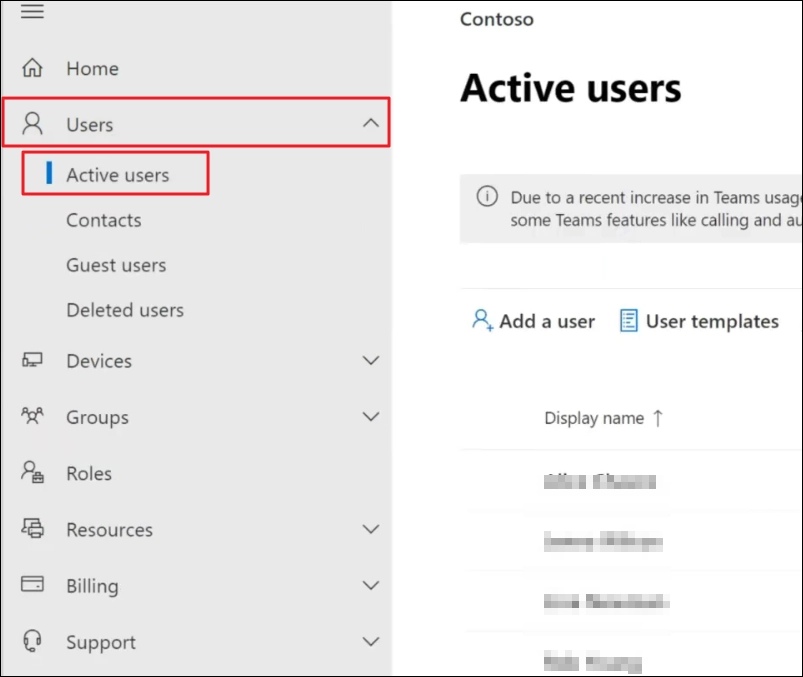Click the Roles icon in the sidebar

pos(30,473)
